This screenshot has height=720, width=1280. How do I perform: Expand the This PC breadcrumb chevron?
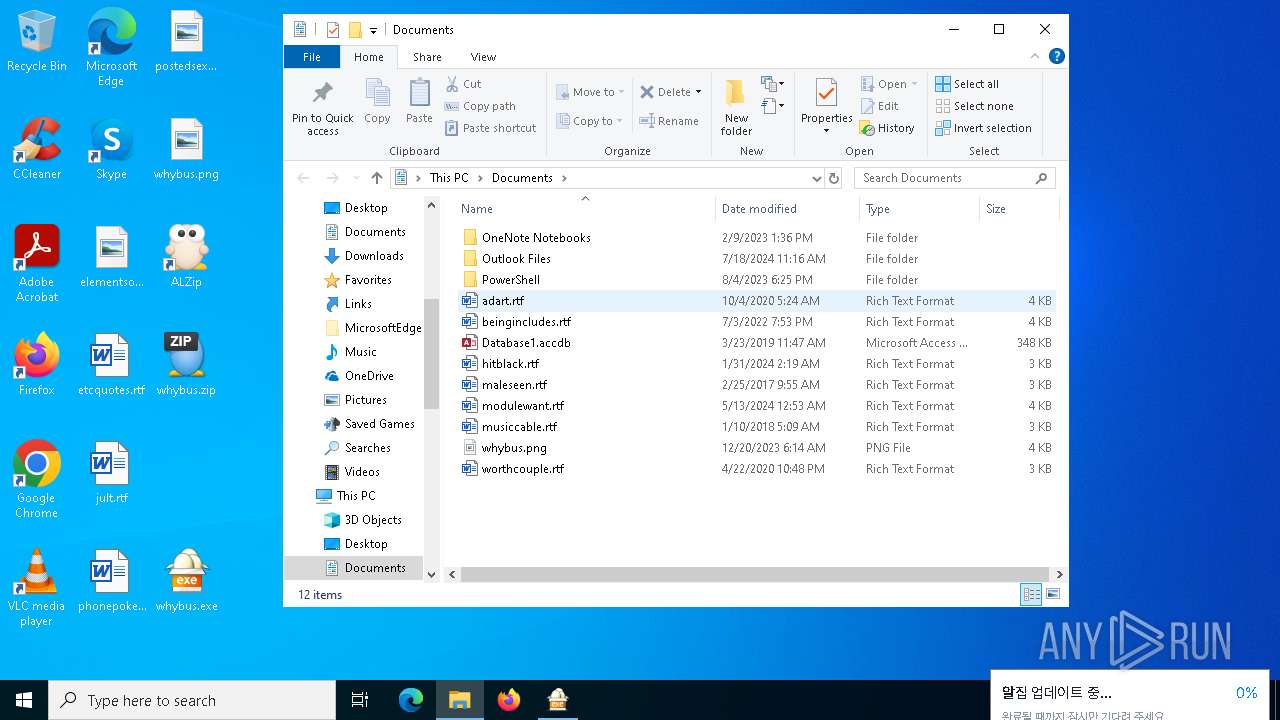click(x=480, y=178)
